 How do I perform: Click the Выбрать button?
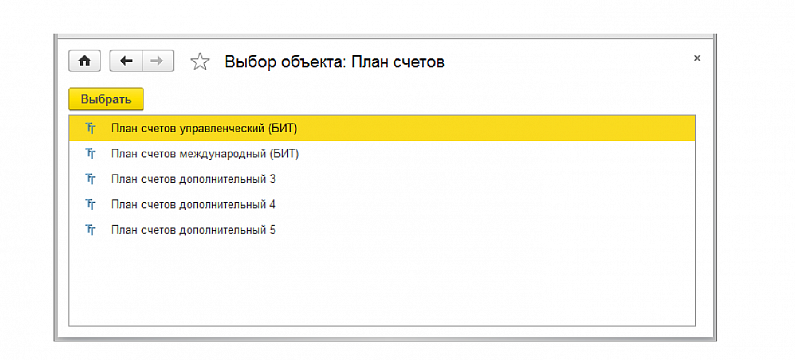pos(106,99)
